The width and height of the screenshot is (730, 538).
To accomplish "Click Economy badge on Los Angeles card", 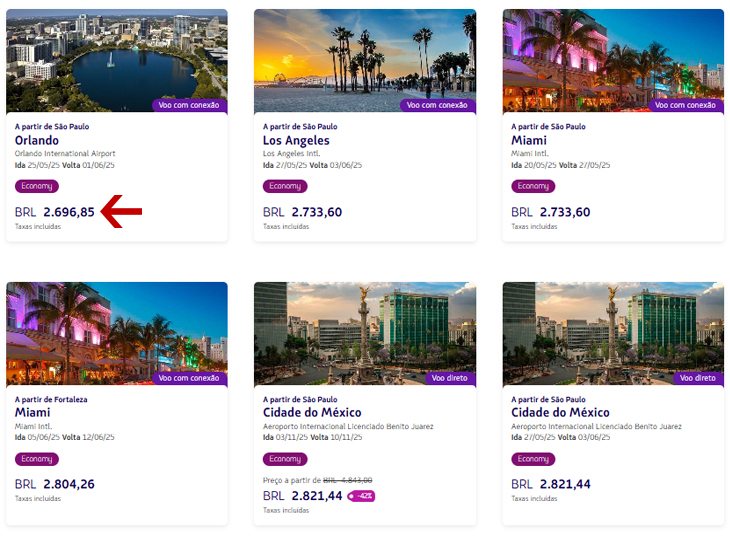I will pyautogui.click(x=285, y=186).
